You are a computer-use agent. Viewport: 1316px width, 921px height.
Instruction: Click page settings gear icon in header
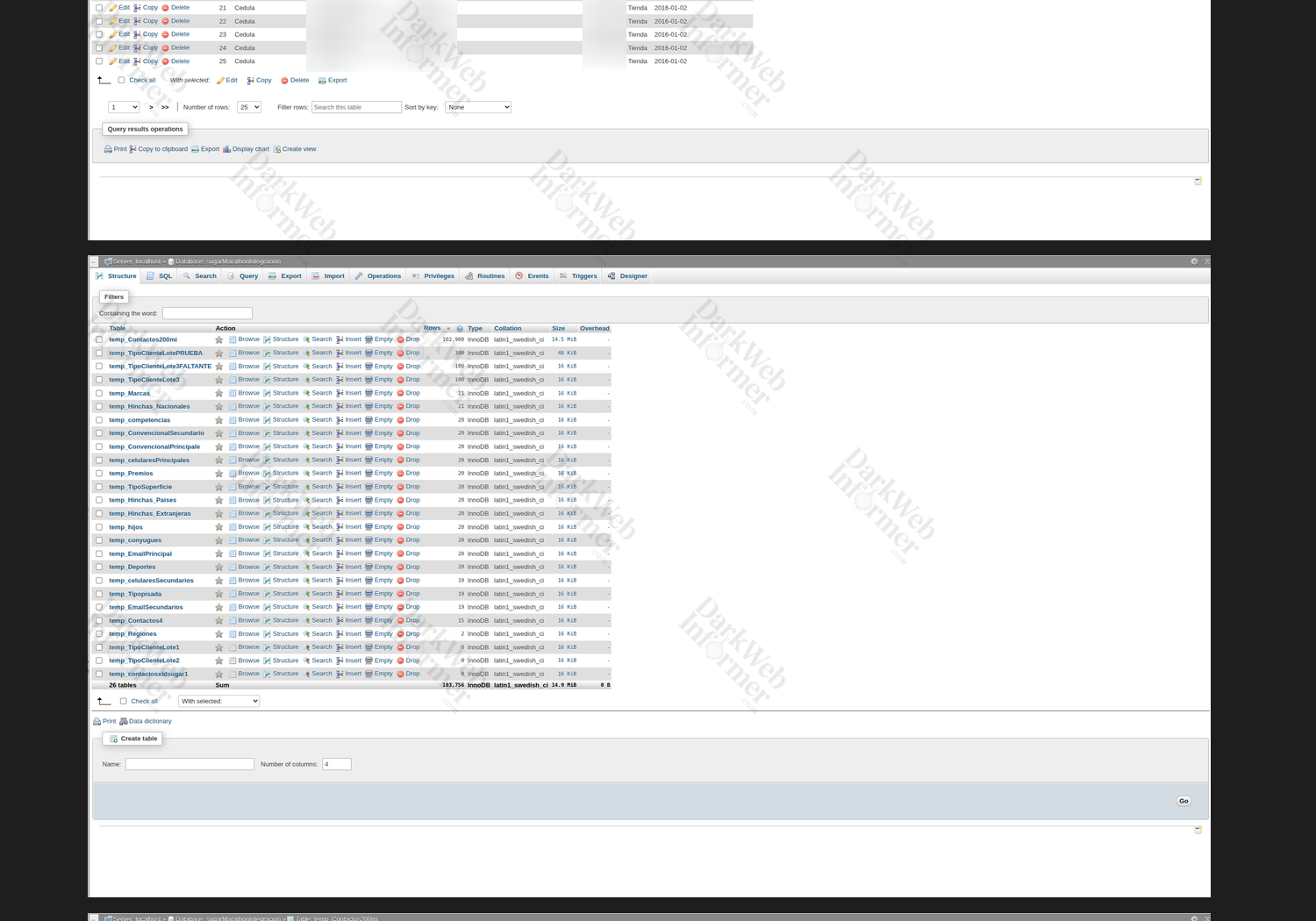1193,261
